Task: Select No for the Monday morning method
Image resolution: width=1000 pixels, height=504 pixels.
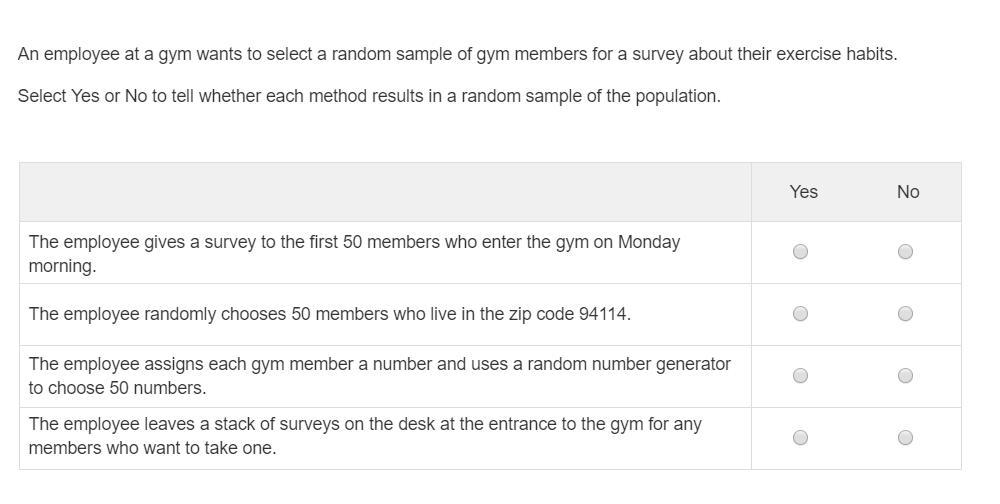Action: coord(905,252)
